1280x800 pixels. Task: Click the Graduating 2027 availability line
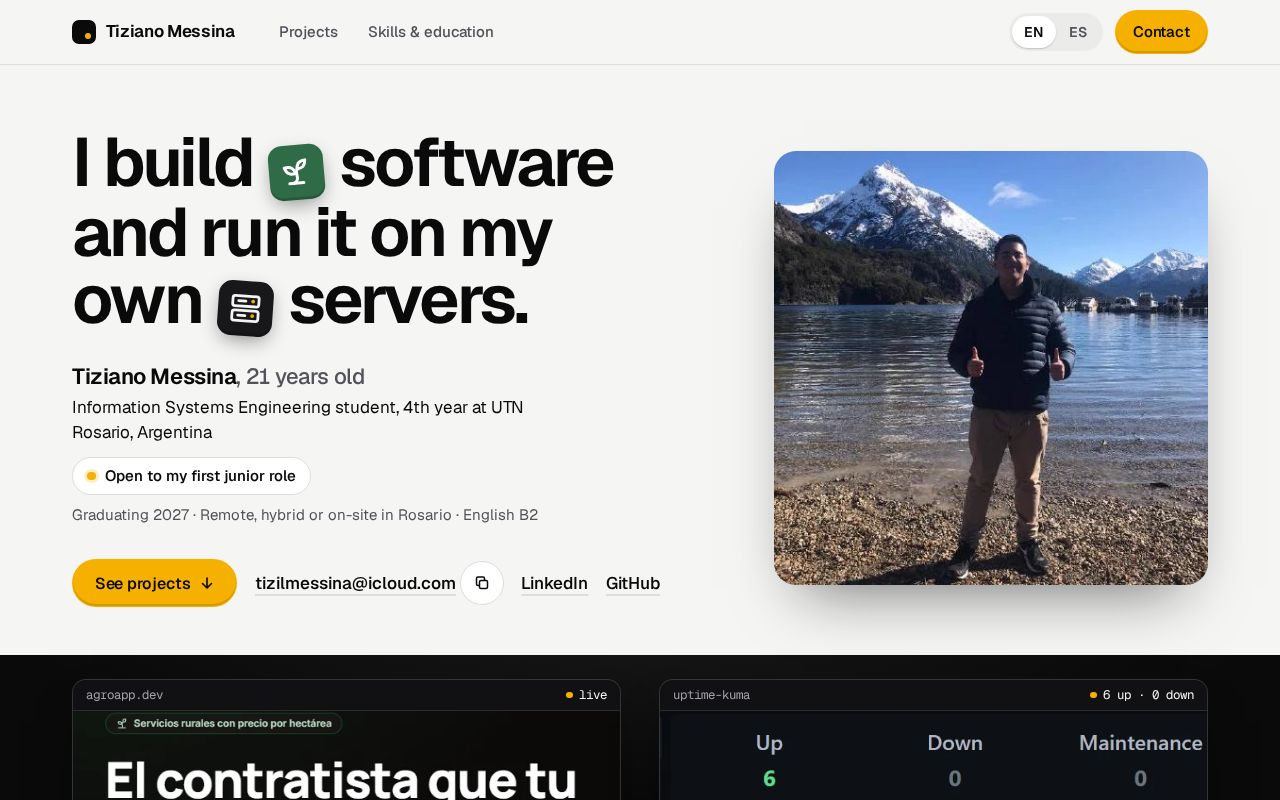tap(305, 515)
